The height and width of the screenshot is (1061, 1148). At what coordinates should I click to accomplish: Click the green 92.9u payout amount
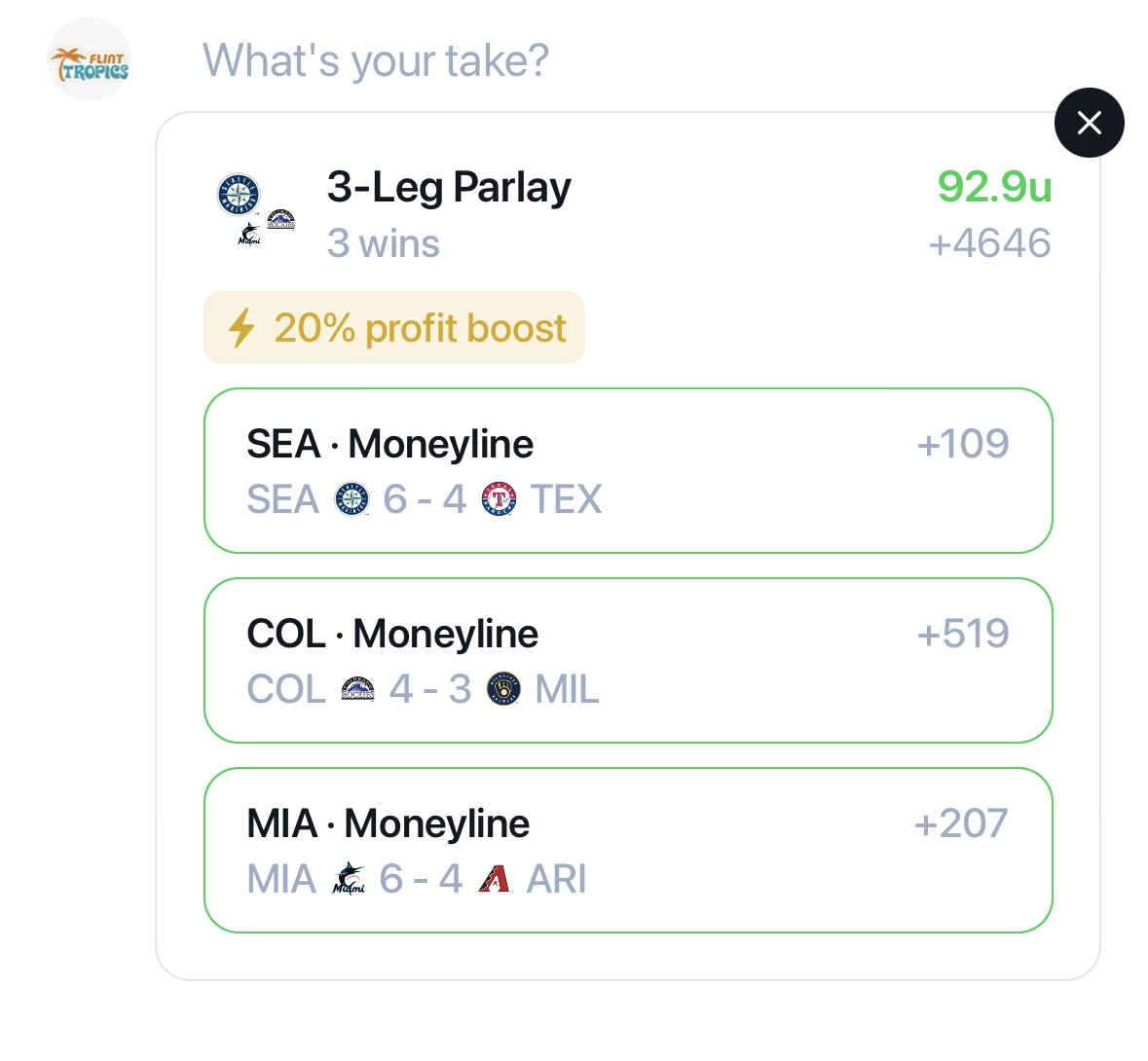pos(994,187)
